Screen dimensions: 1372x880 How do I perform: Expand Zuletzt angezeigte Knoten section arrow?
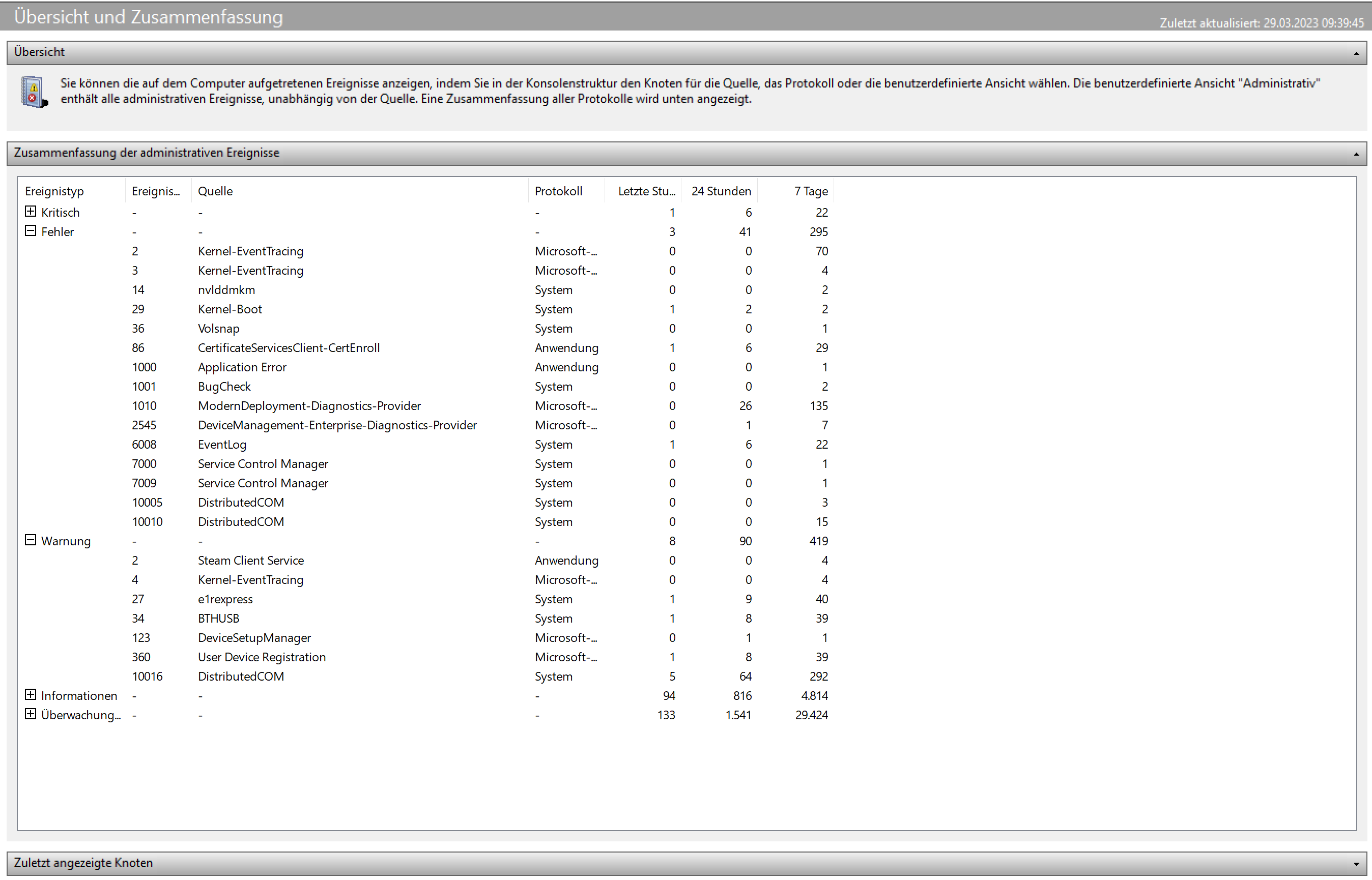pos(1356,864)
